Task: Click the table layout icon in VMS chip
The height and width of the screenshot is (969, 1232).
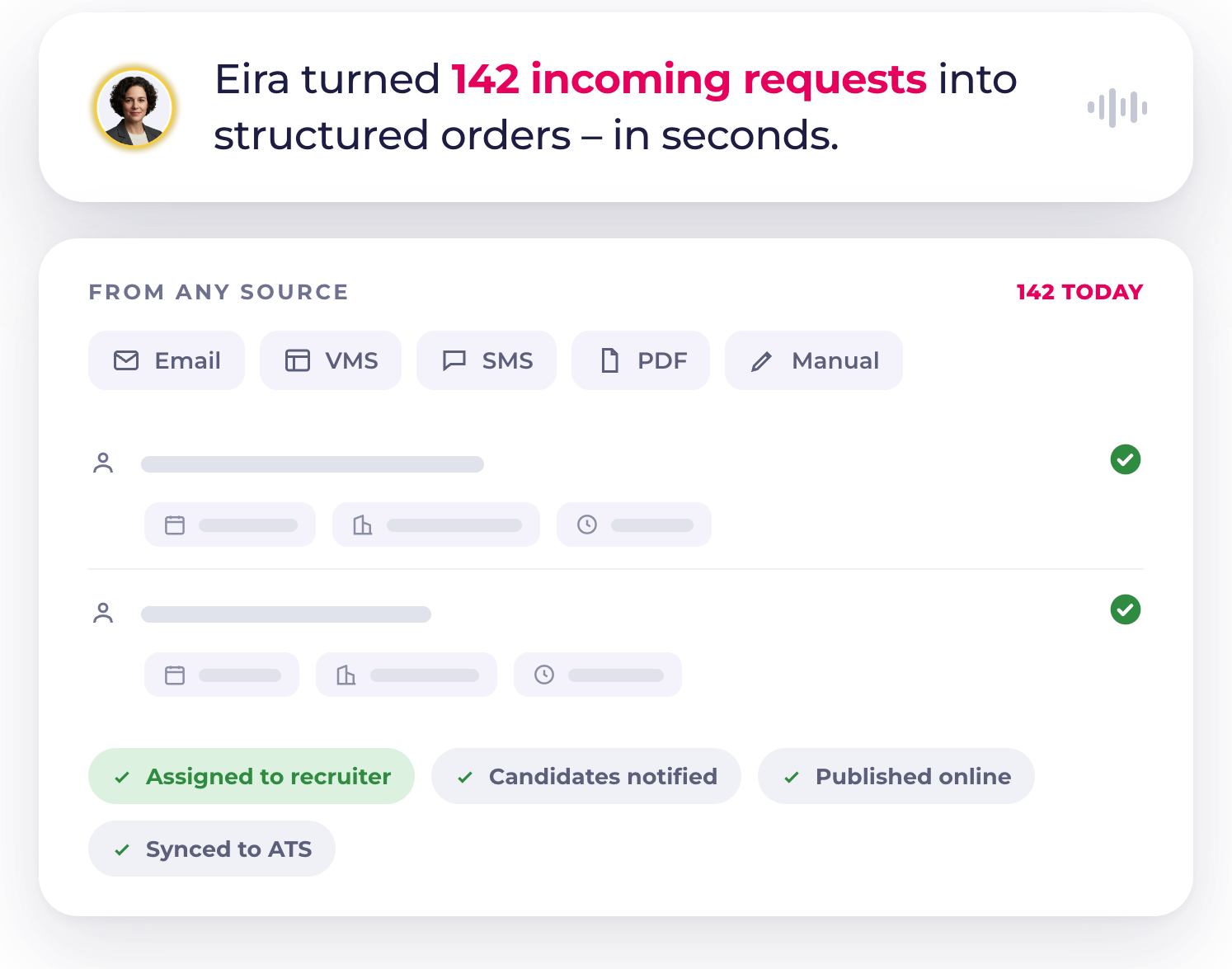Action: click(x=298, y=360)
